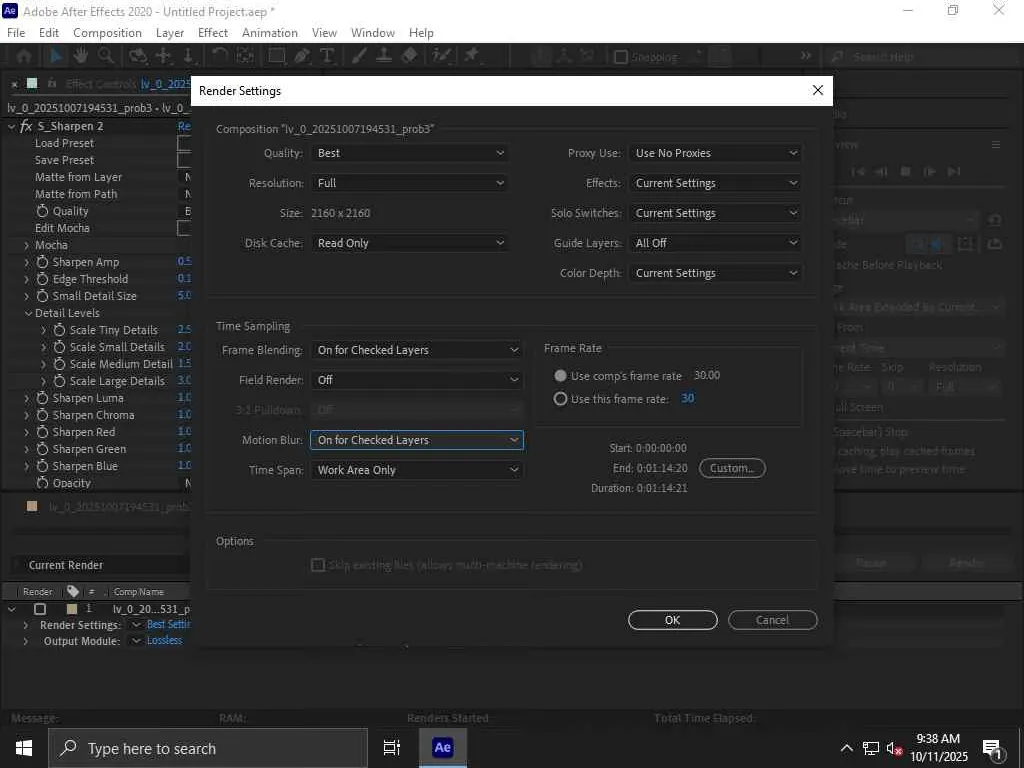Screen dimensions: 1024x768
Task: Click stopwatch icon next to Sharpen Red
Action: tap(42, 432)
